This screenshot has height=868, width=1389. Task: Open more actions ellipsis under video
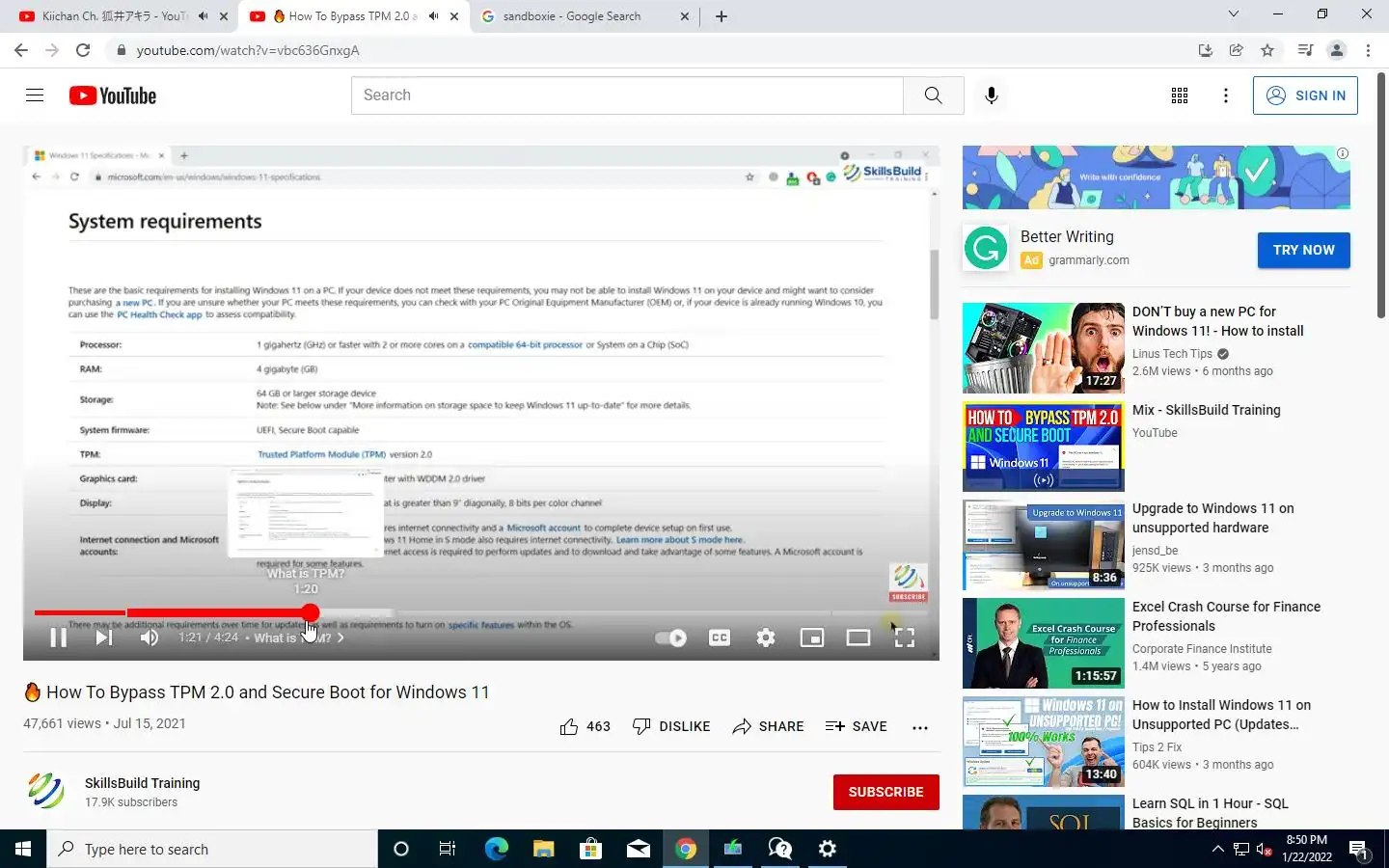(920, 727)
